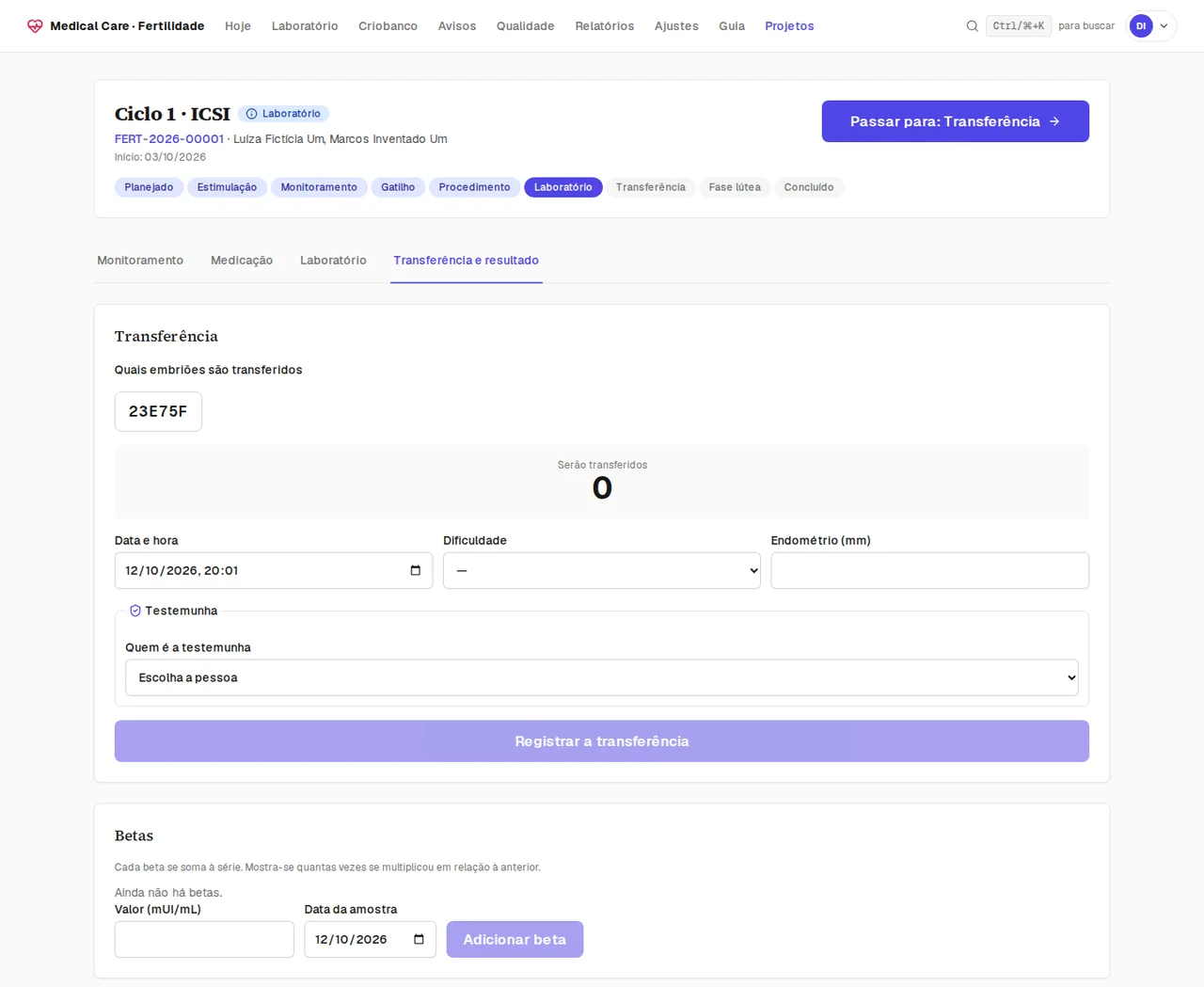Switch to the Monitoramento tab
This screenshot has height=987, width=1204.
tap(140, 261)
